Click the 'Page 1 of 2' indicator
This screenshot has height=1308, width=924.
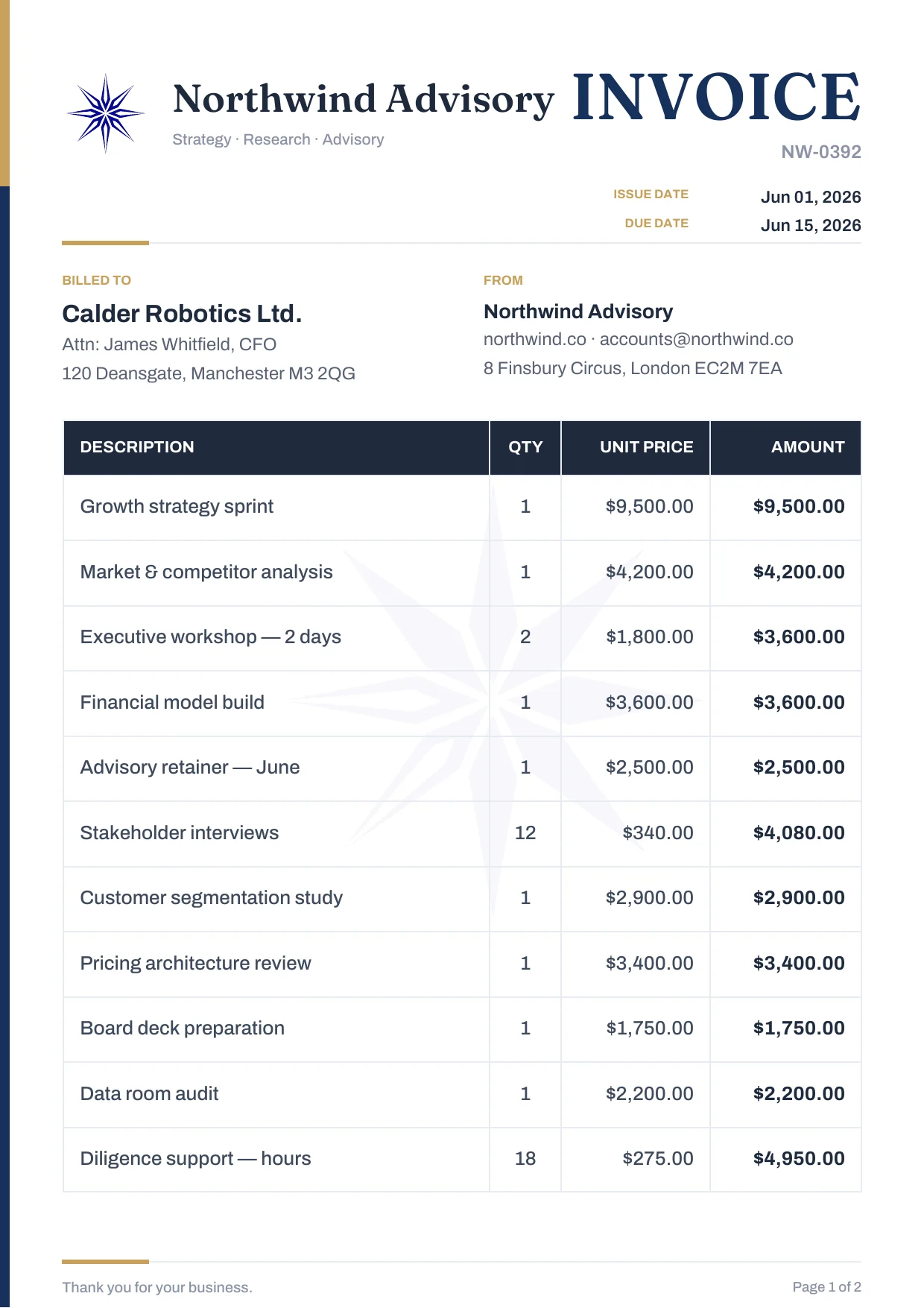(827, 1287)
